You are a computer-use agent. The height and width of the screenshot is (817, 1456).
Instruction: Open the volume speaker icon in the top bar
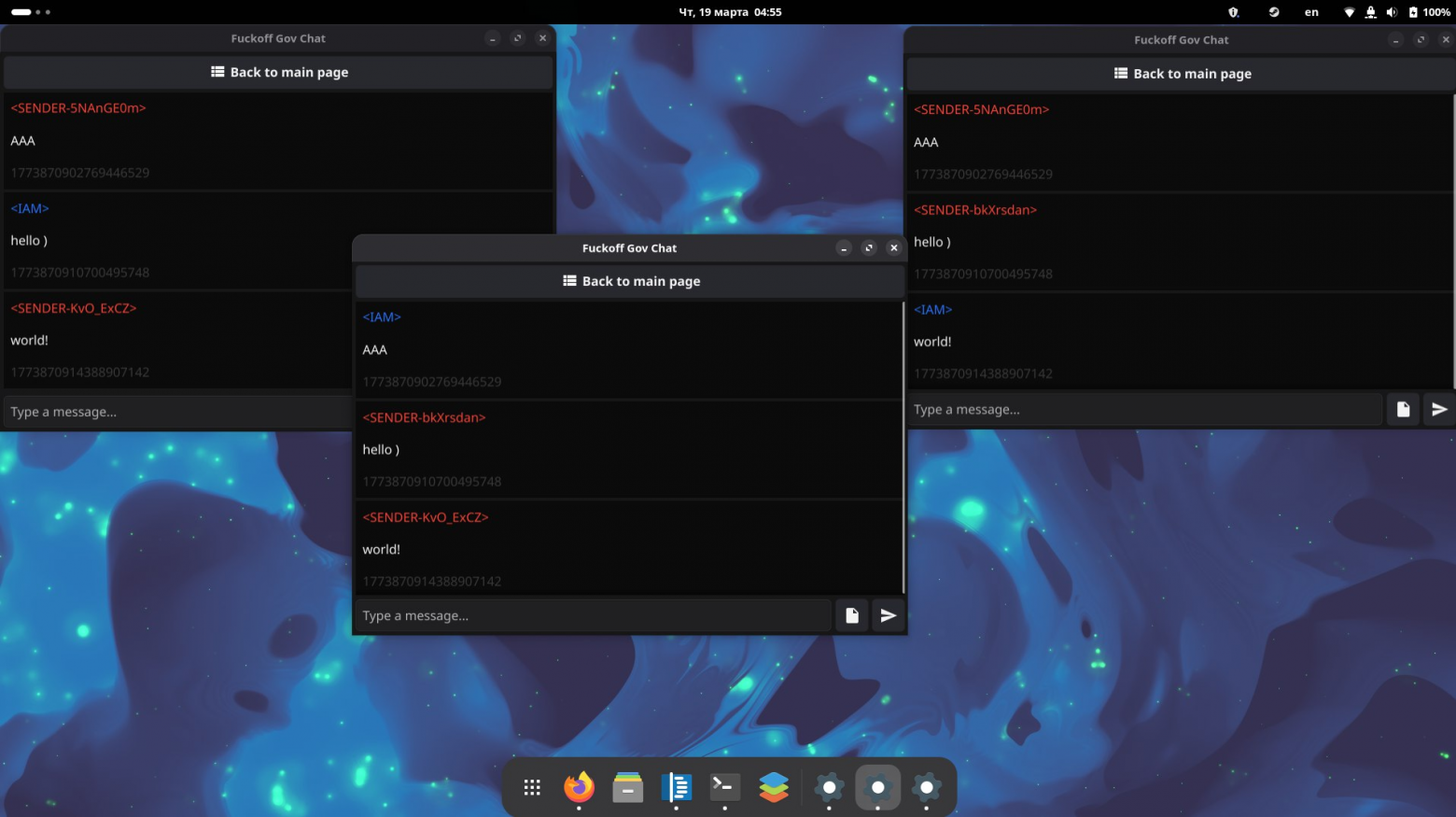click(x=1392, y=12)
